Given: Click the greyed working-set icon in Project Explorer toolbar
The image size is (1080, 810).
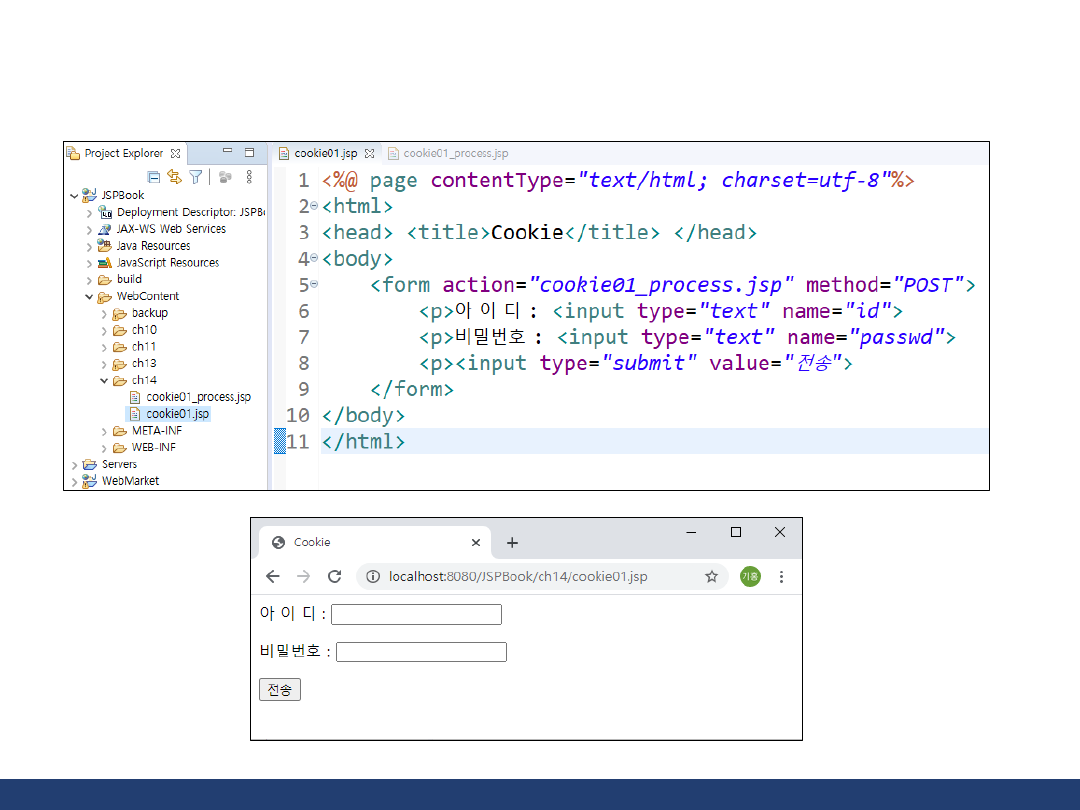Looking at the screenshot, I should pos(225,178).
